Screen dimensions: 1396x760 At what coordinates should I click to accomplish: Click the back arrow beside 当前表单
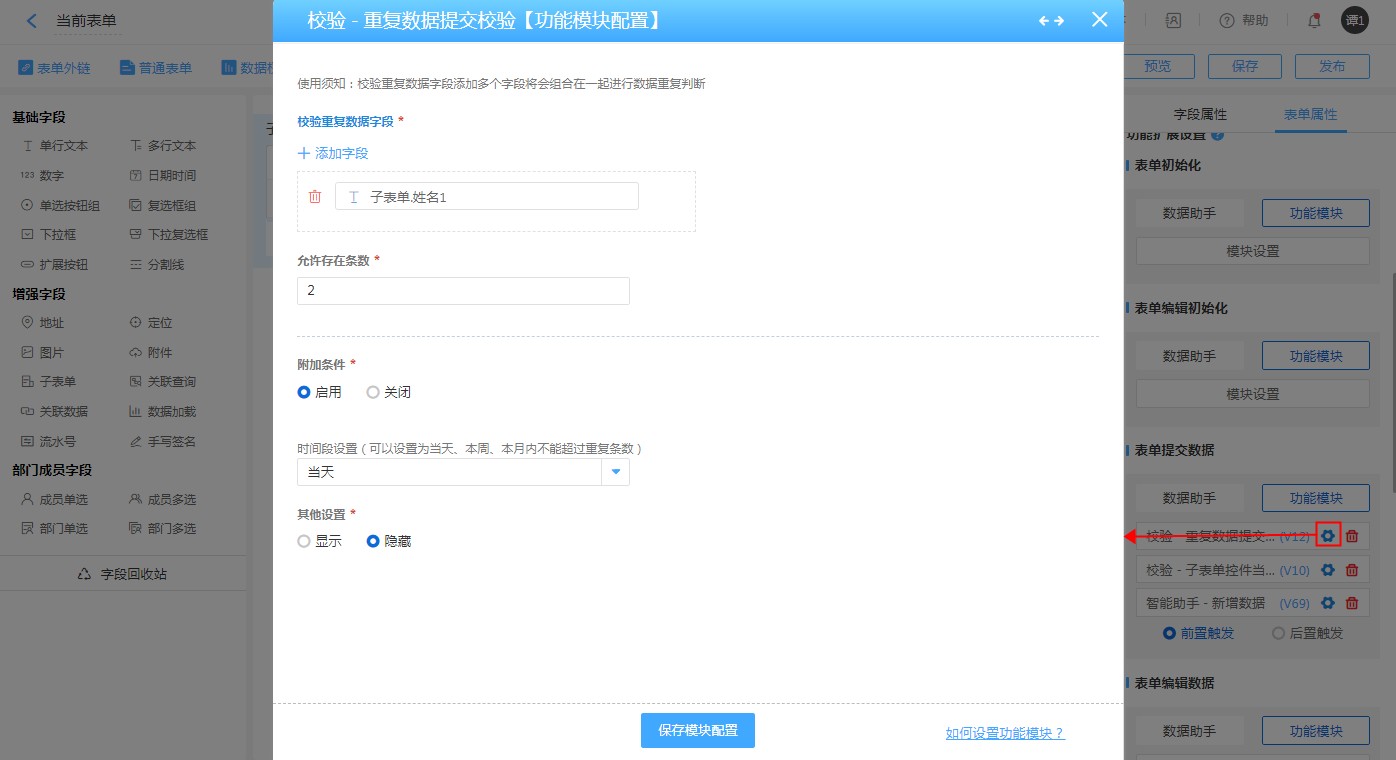click(32, 21)
